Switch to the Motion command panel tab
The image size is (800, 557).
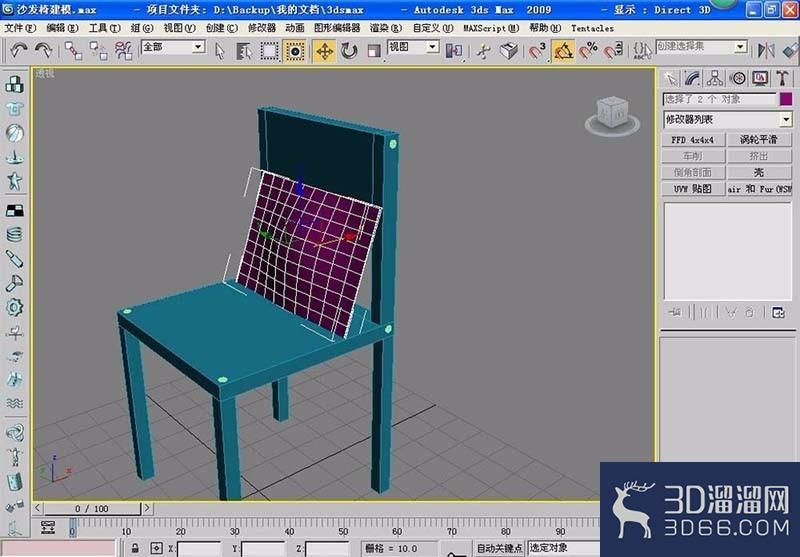point(737,78)
